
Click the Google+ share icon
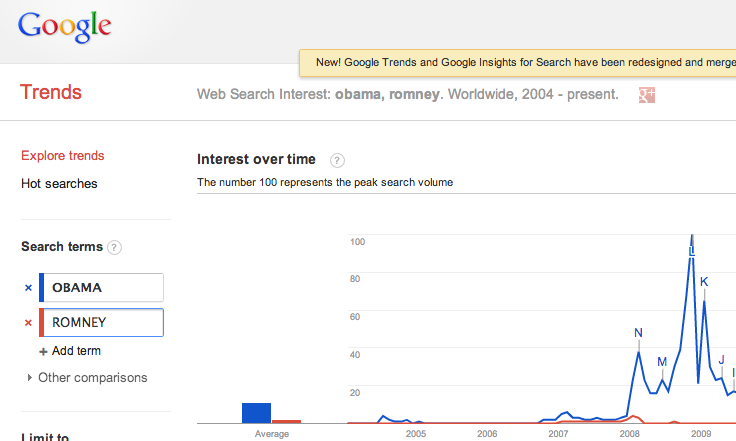(x=647, y=95)
